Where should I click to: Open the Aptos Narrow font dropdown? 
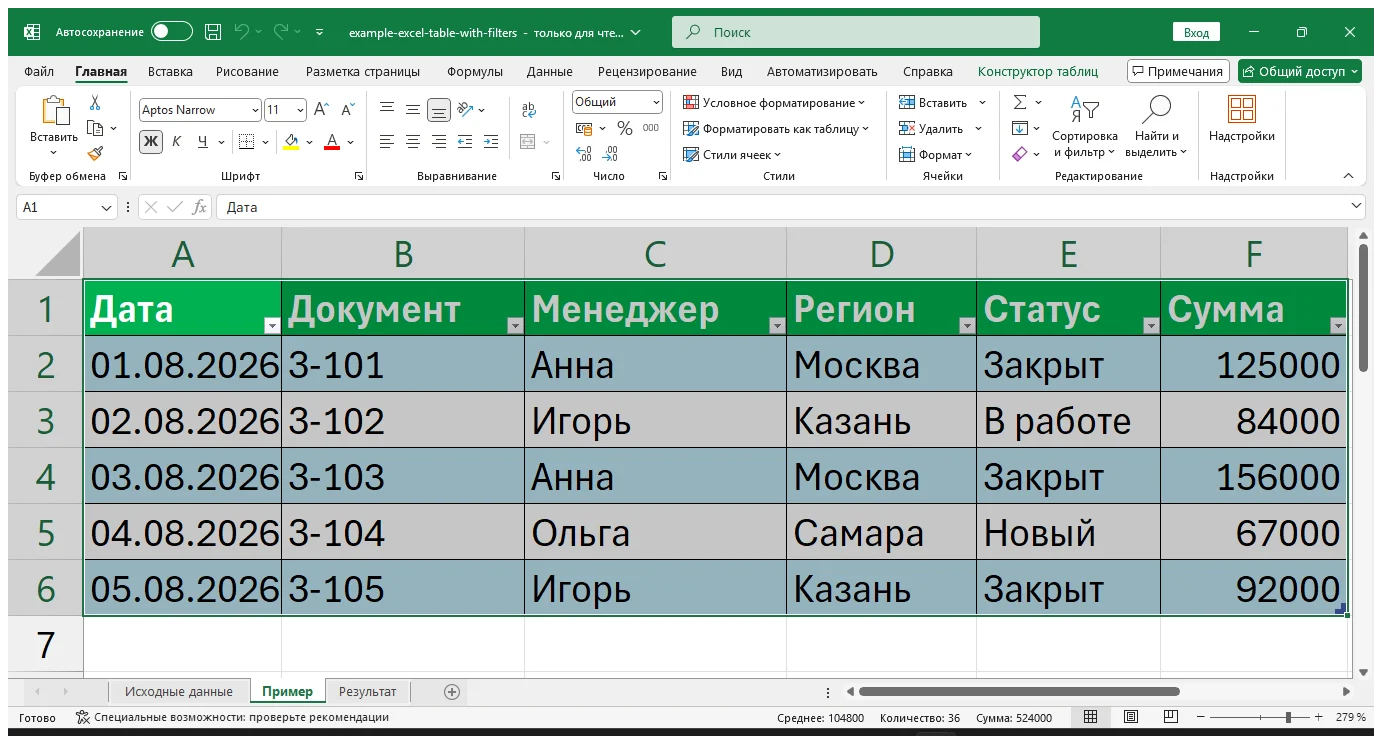tap(253, 110)
